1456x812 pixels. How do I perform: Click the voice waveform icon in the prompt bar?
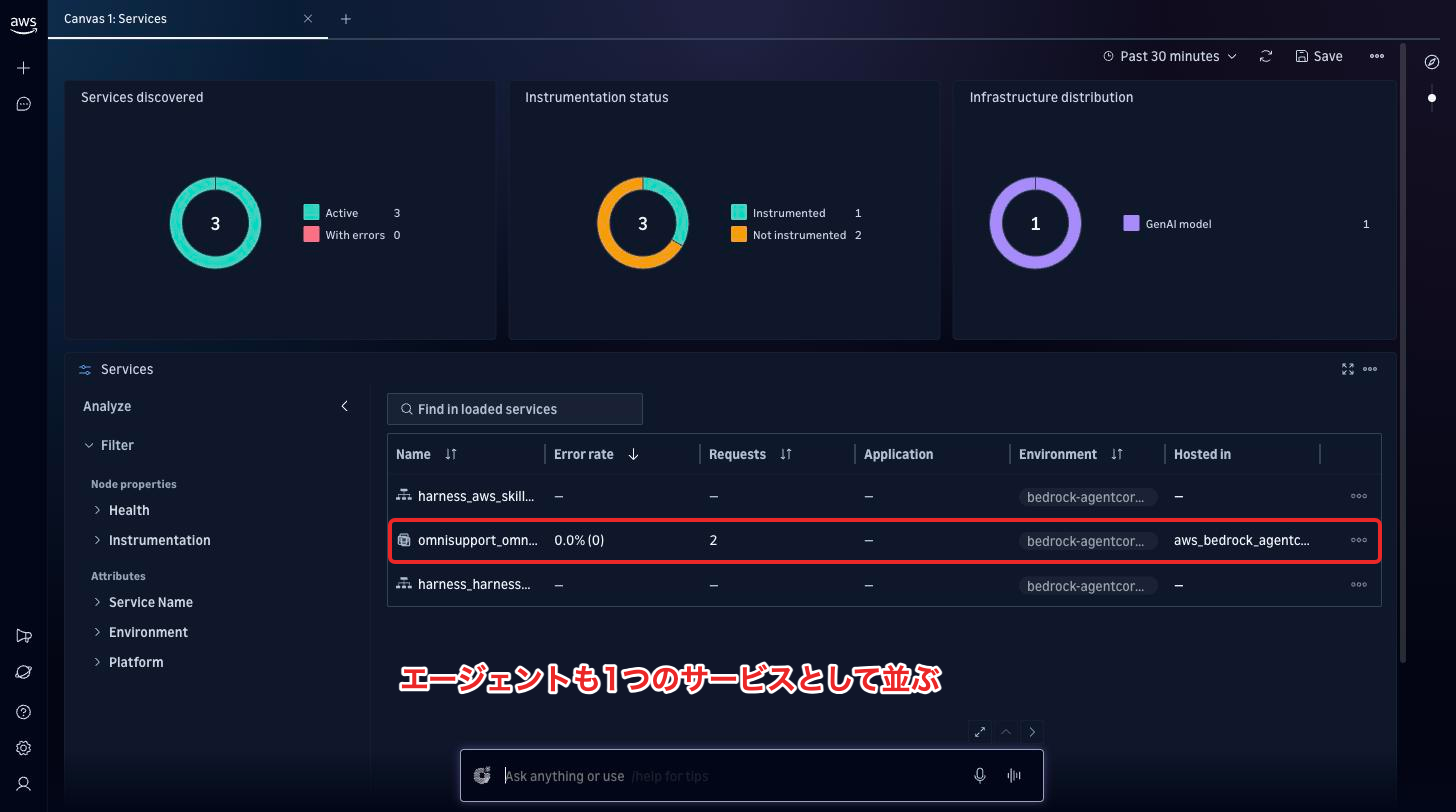click(x=1015, y=776)
